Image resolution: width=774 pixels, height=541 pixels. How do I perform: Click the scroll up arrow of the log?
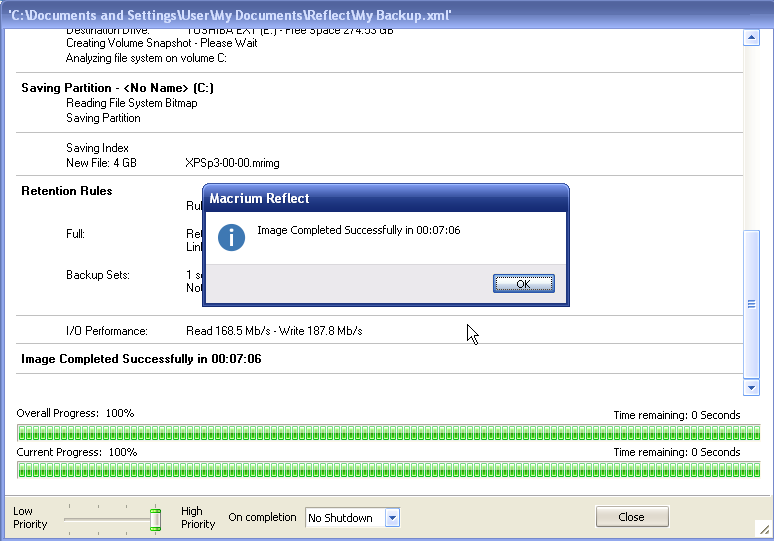click(751, 38)
